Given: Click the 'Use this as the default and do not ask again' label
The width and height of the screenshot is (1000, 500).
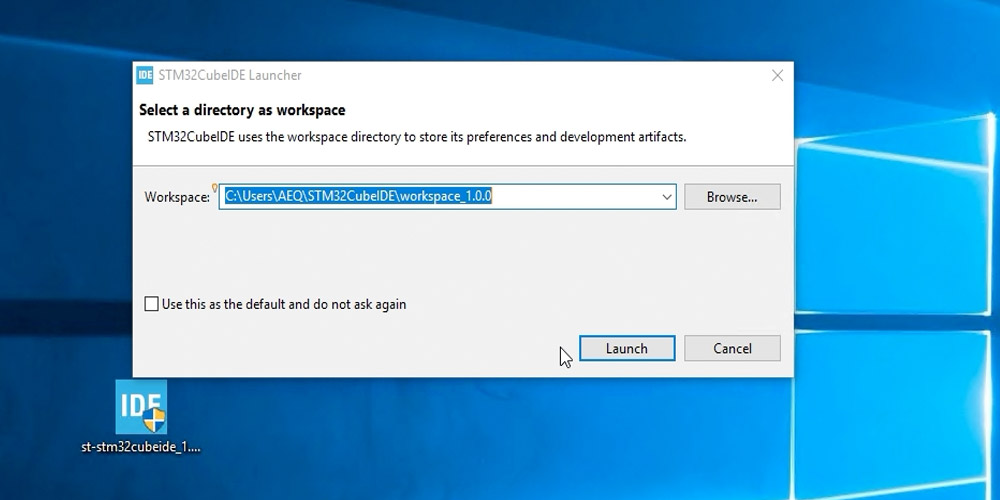Looking at the screenshot, I should tap(284, 304).
